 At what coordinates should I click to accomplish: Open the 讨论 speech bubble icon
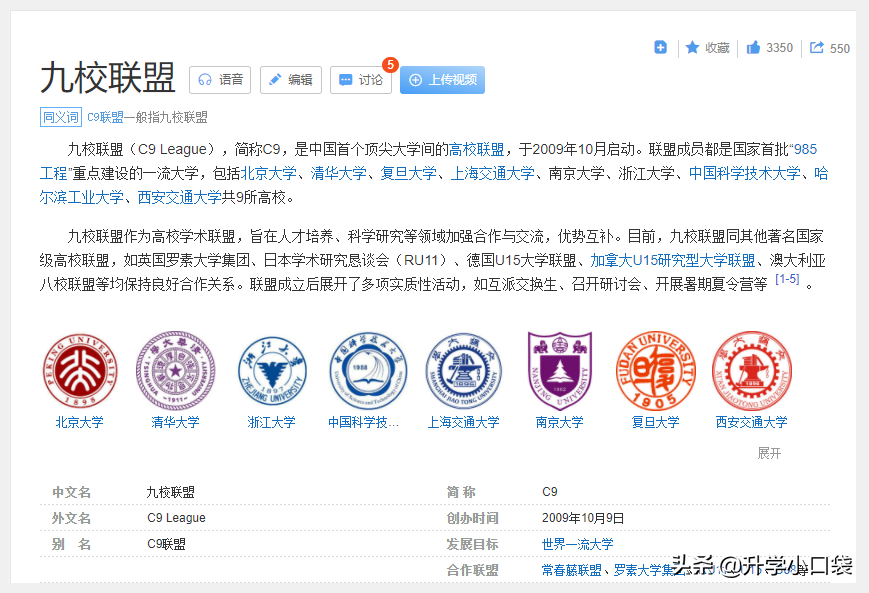(348, 79)
